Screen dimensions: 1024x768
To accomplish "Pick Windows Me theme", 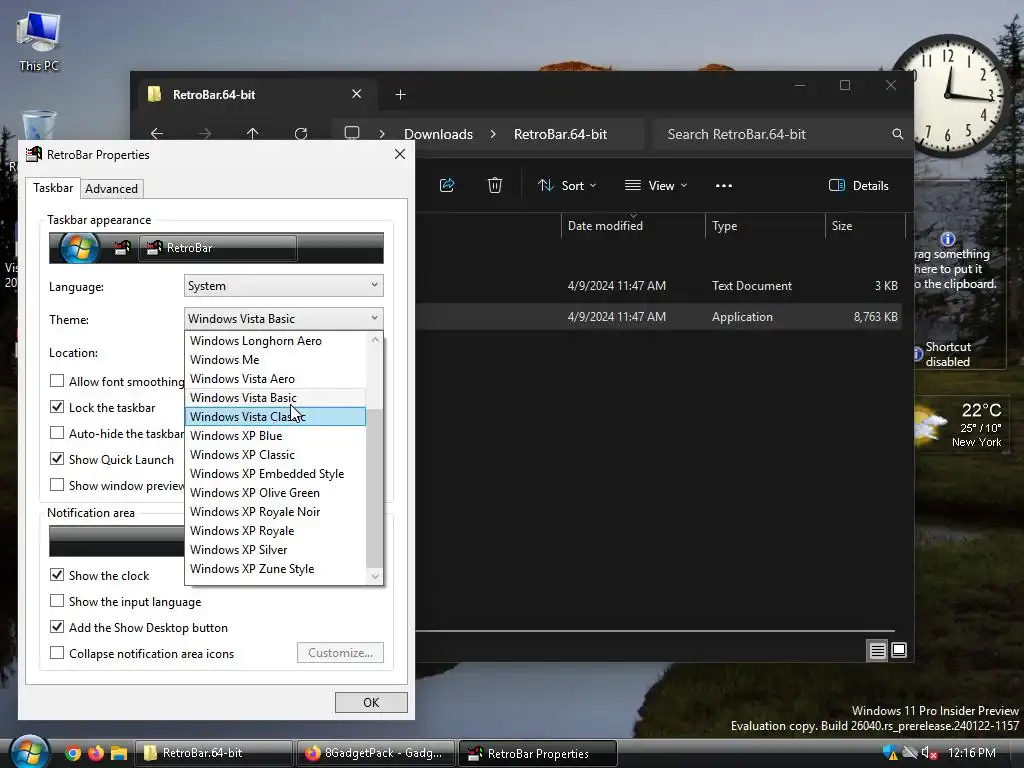I will click(x=275, y=360).
